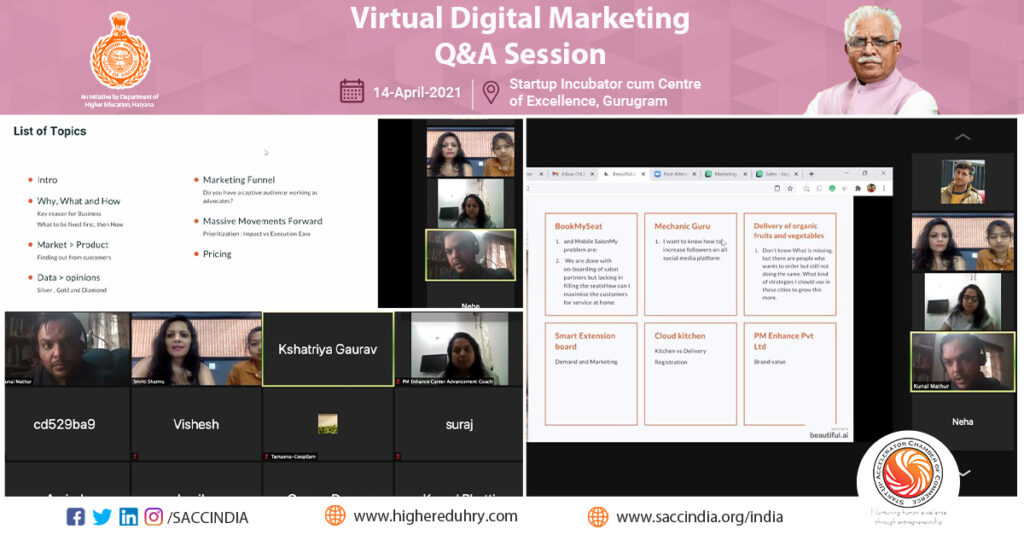
Task: Click the 14-April-2021 date text
Action: (417, 92)
